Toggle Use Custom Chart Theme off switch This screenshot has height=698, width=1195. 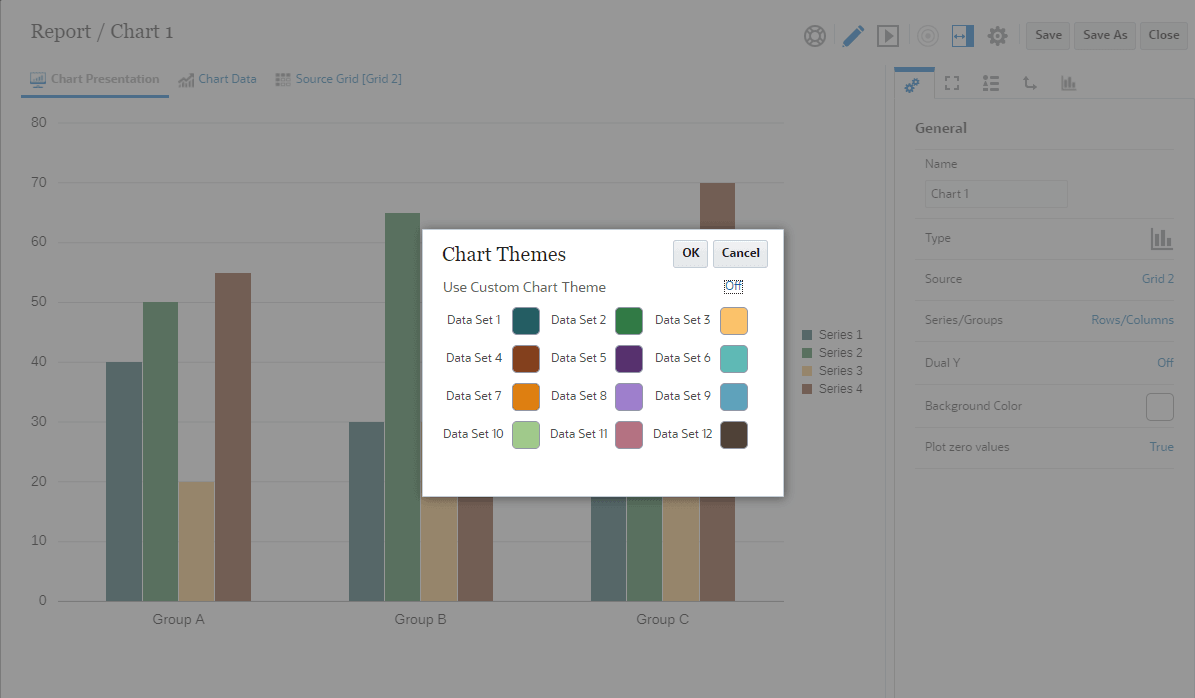[x=733, y=287]
